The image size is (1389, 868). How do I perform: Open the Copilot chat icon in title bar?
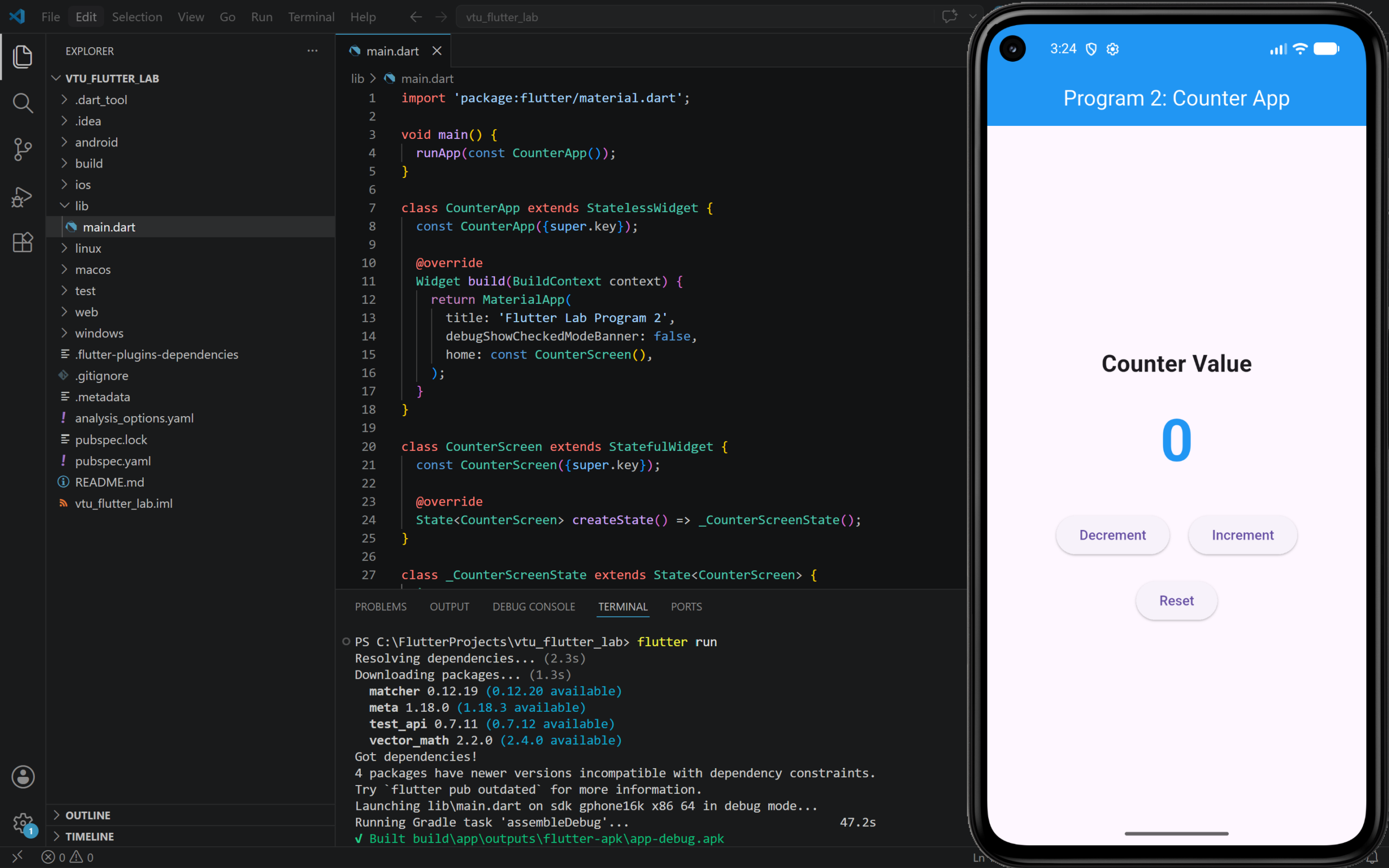point(950,16)
